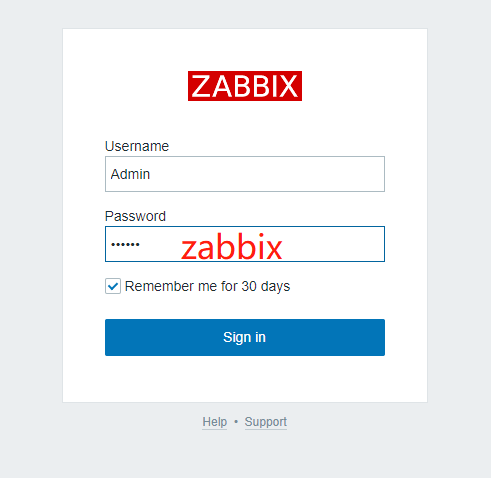Click the Username label text

(x=137, y=146)
